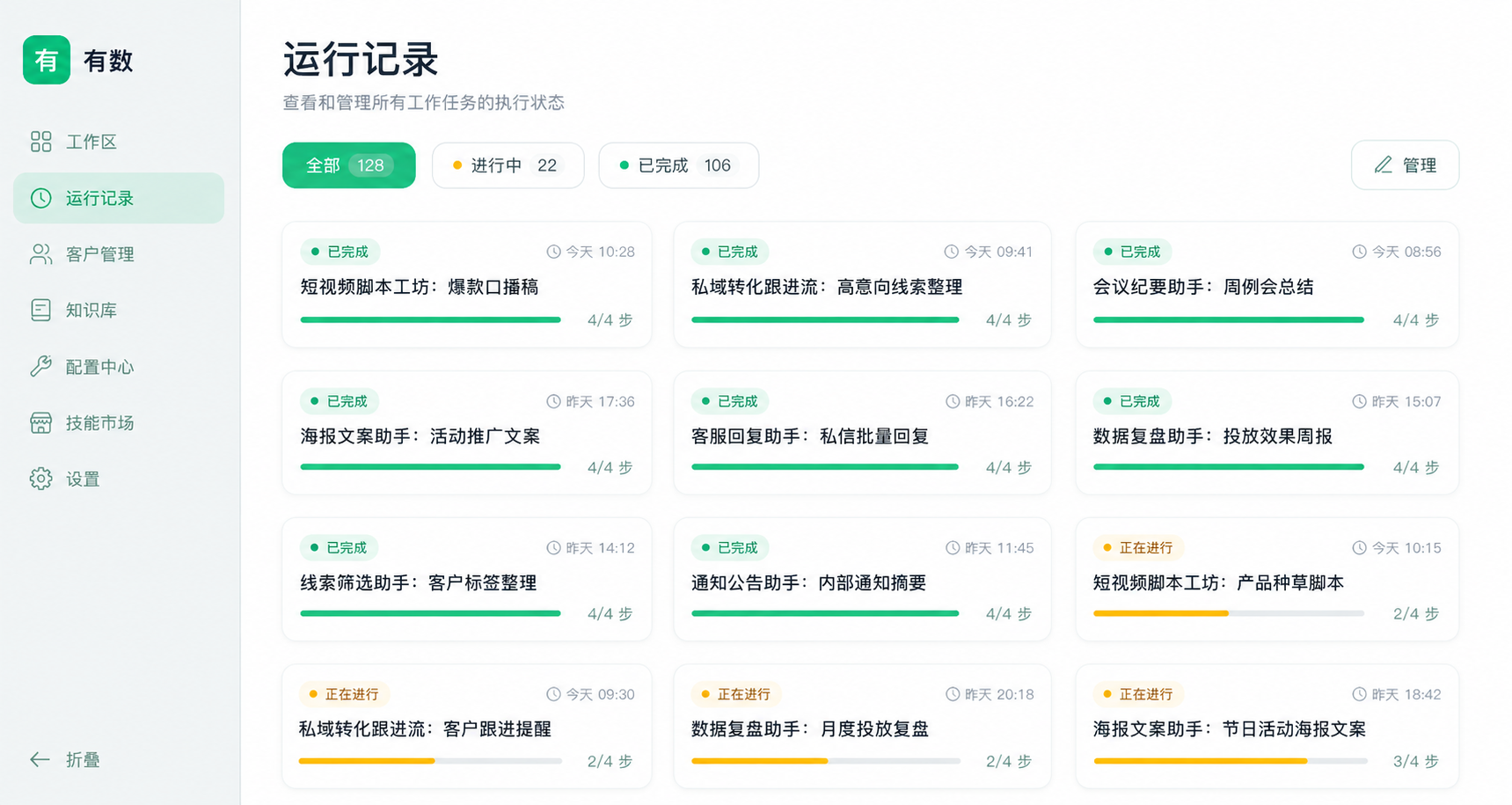
Task: Open 技能市场 menu item
Action: point(119,422)
